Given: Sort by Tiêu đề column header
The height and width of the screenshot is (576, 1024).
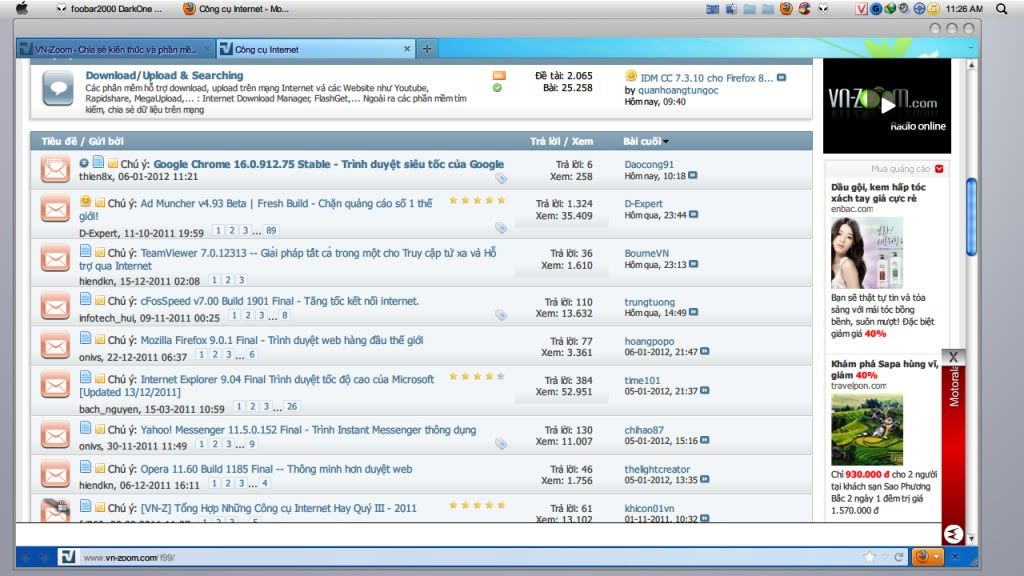Looking at the screenshot, I should tap(59, 141).
